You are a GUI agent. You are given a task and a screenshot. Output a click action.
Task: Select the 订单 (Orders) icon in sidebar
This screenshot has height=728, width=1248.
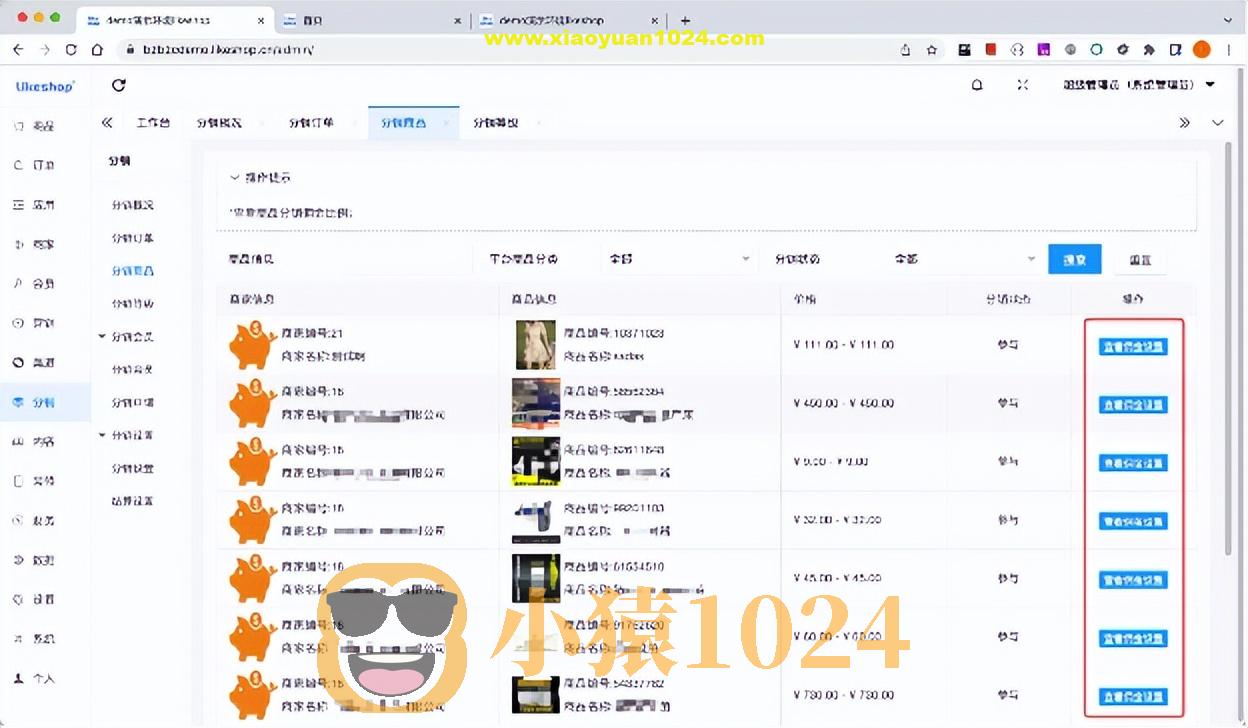(45, 165)
